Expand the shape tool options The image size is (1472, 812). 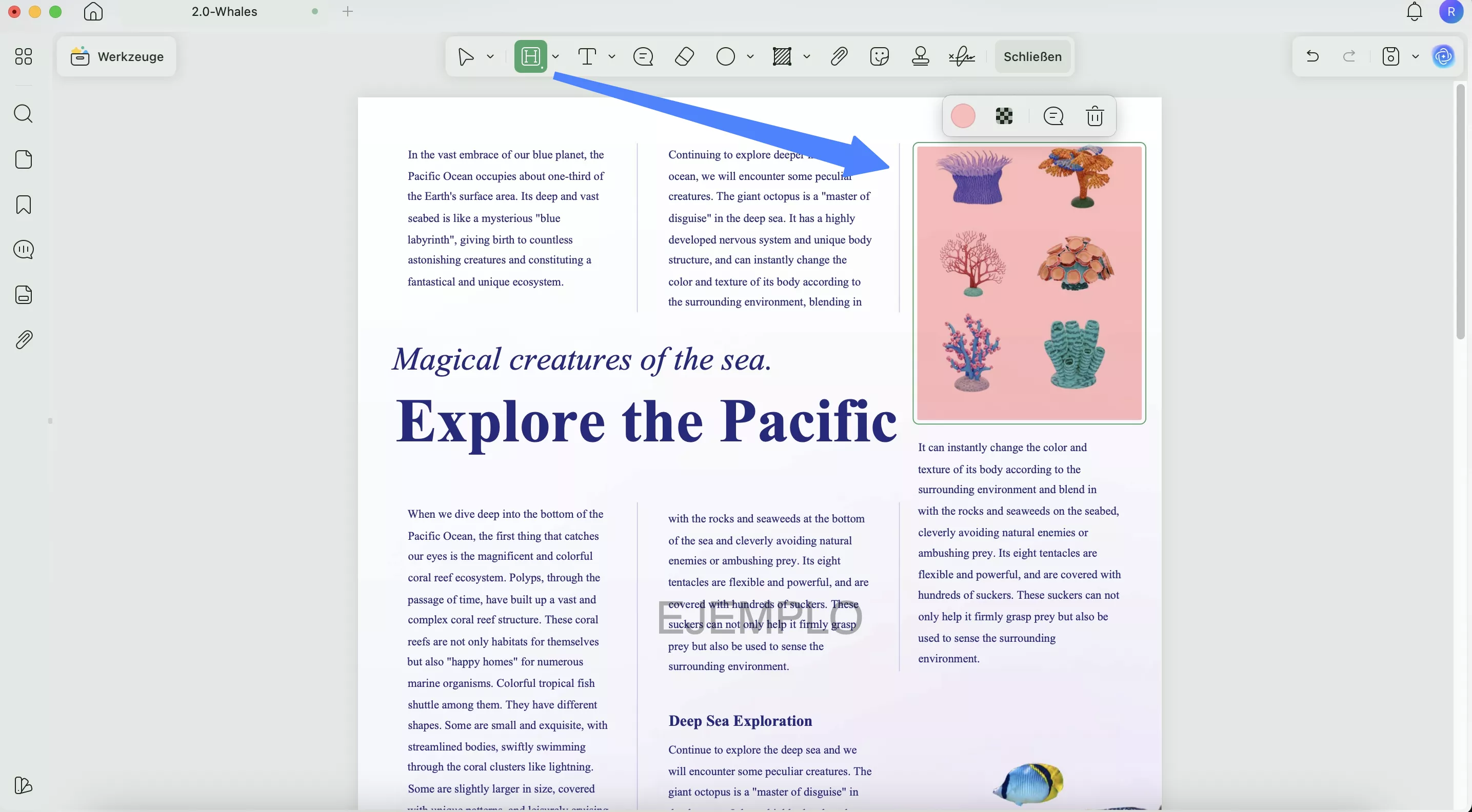click(750, 56)
